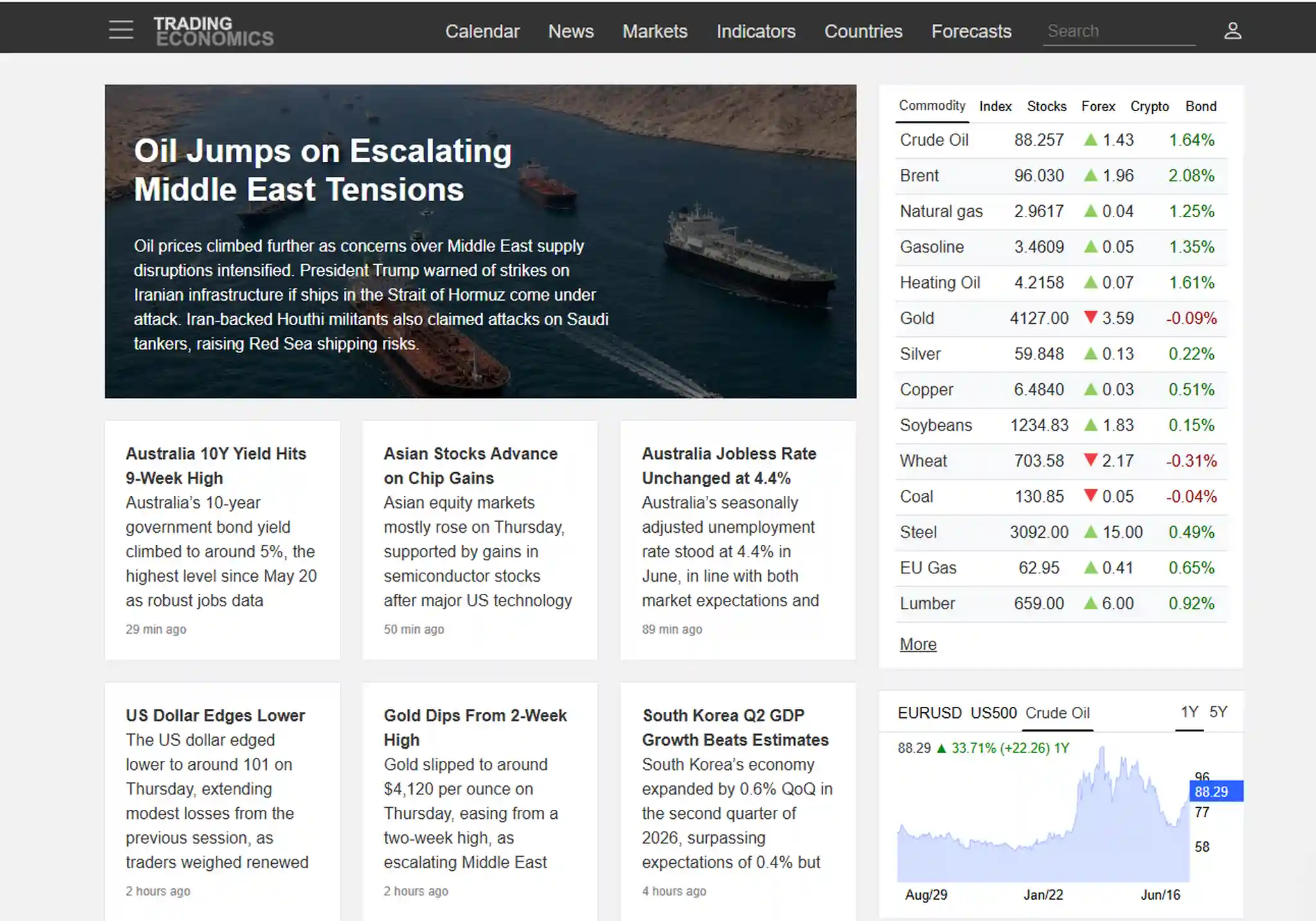
Task: Switch chart range to 5Y
Action: pos(1218,712)
